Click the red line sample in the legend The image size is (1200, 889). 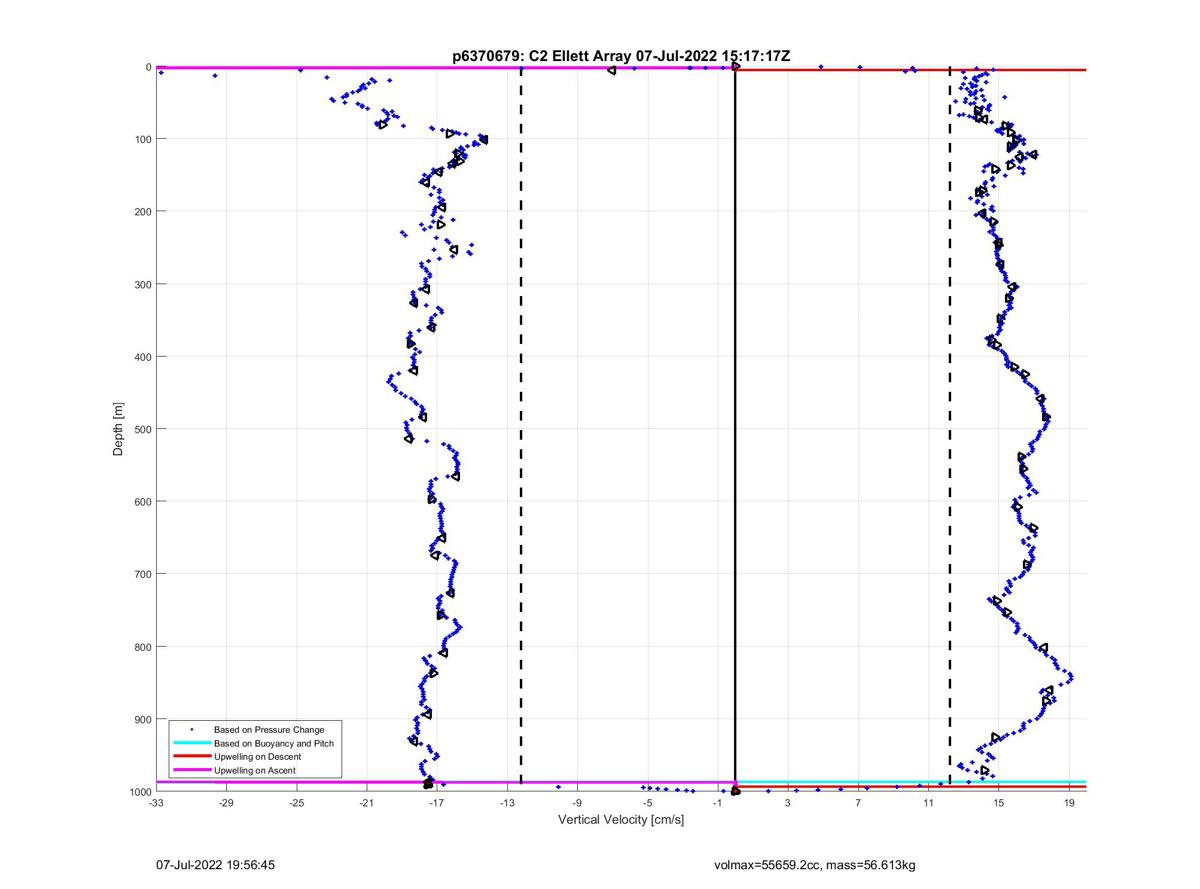tap(191, 757)
